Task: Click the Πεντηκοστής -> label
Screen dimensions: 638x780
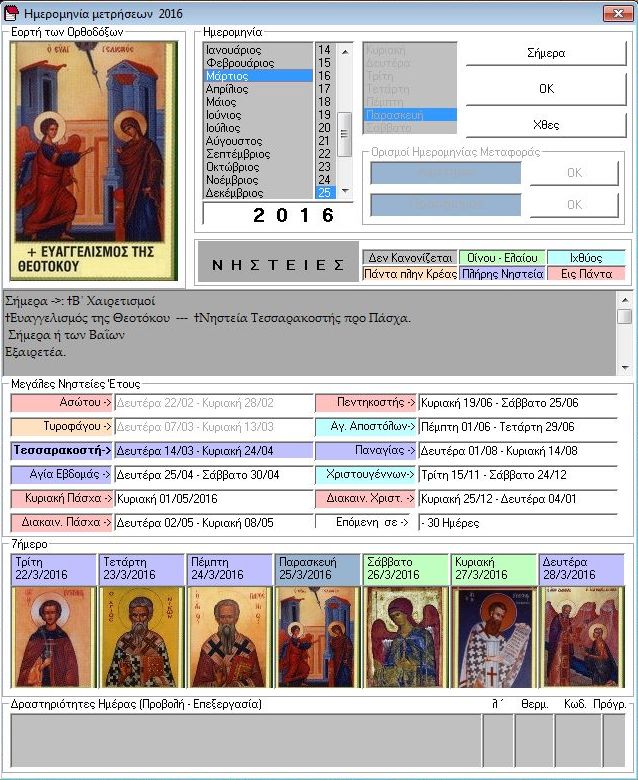Action: pyautogui.click(x=365, y=402)
